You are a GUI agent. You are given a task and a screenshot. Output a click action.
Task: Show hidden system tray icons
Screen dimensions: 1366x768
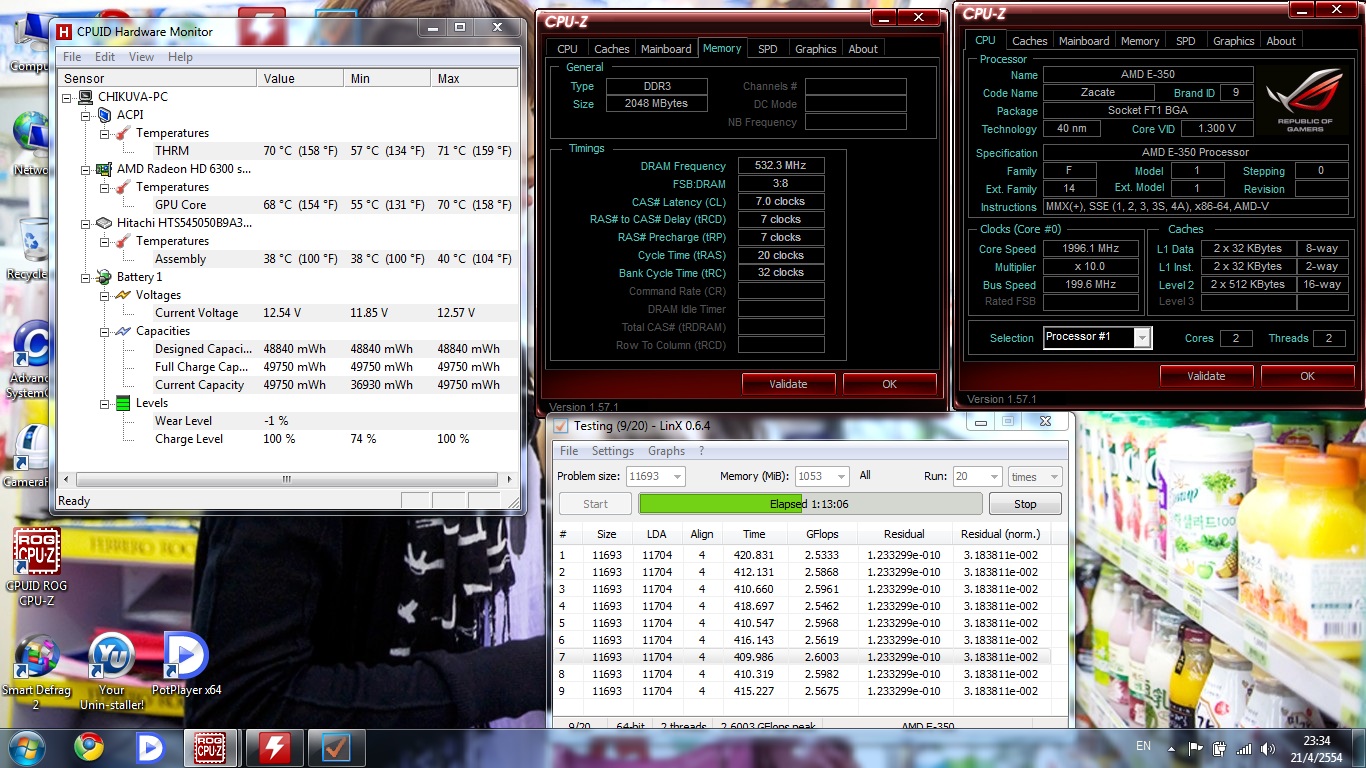click(1172, 748)
